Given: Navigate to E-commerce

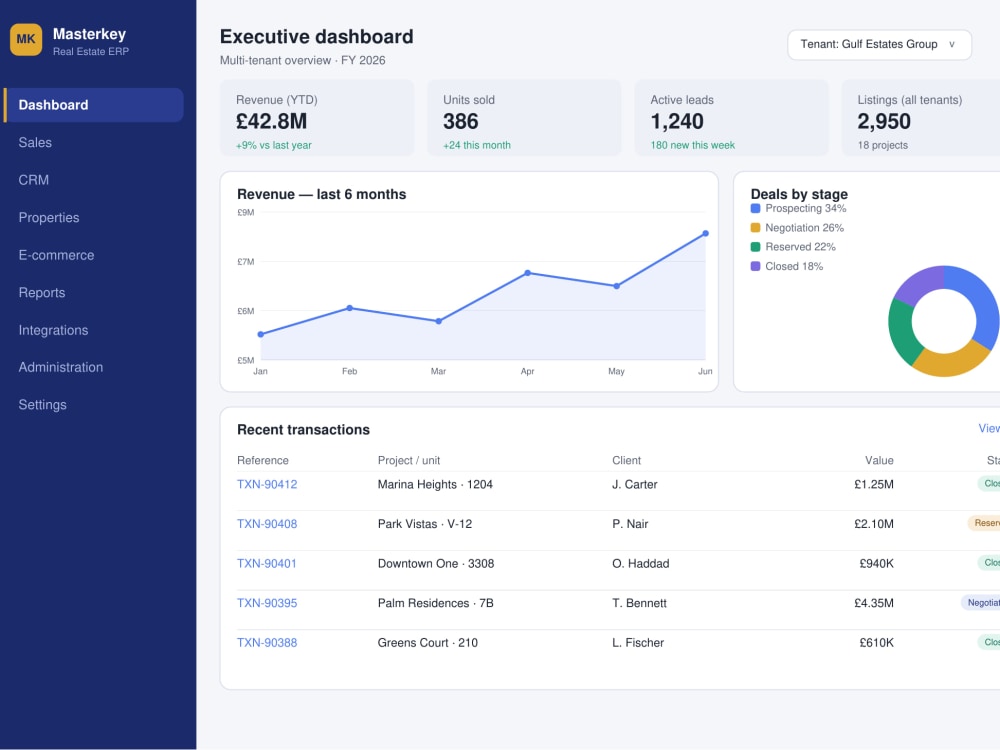Looking at the screenshot, I should [x=56, y=255].
